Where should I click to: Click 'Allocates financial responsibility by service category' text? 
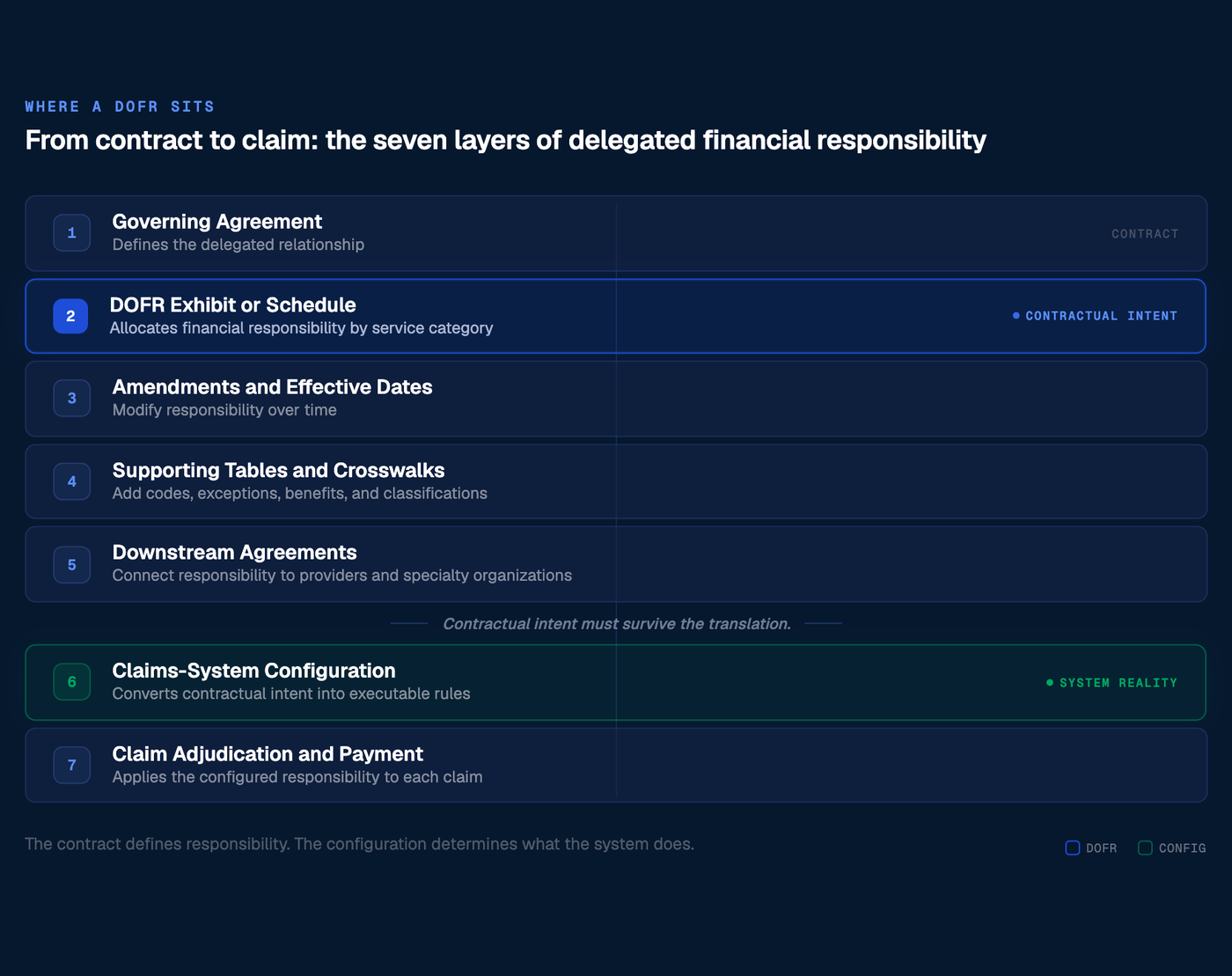pos(302,328)
